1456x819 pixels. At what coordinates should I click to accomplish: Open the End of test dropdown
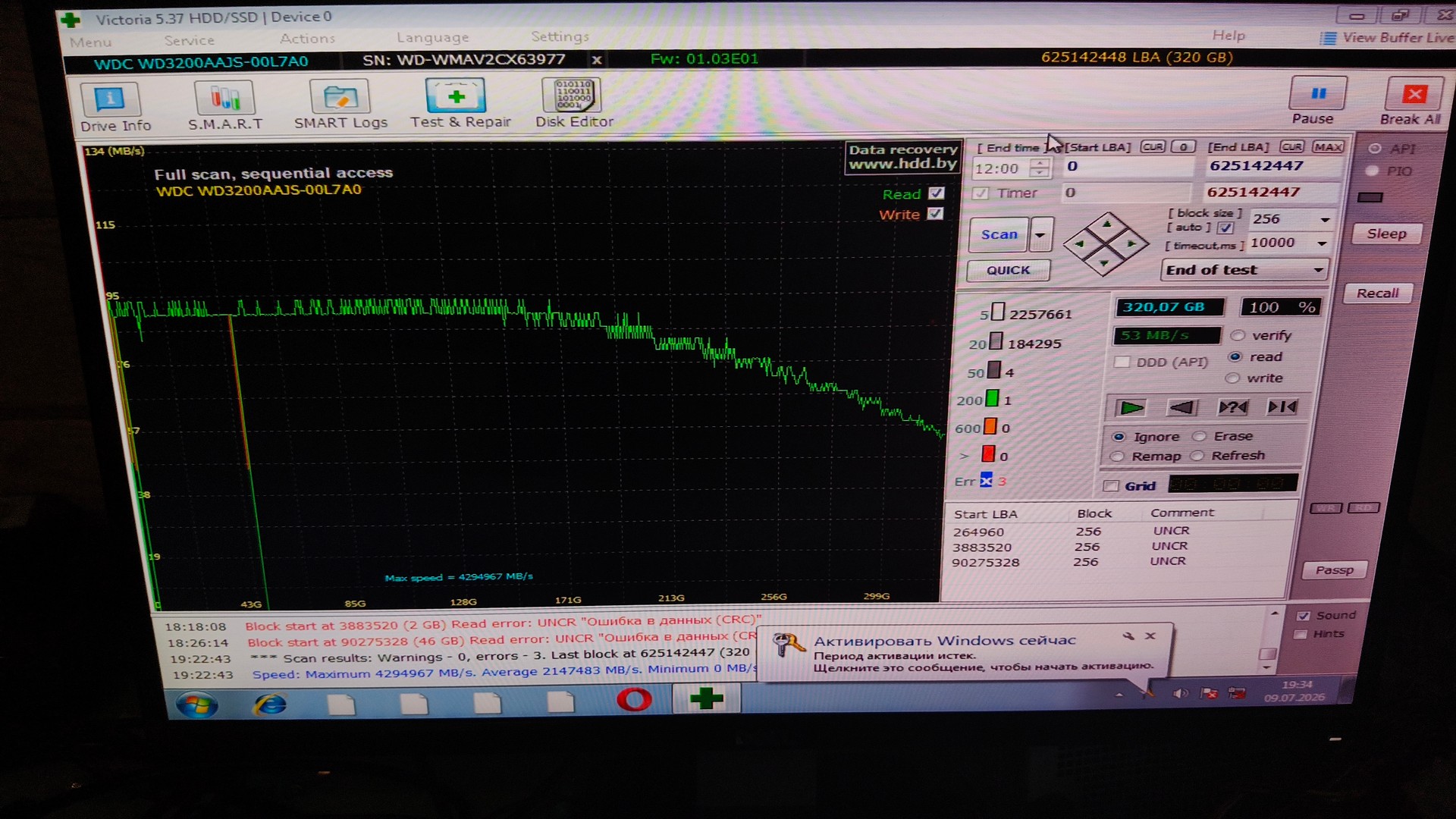click(1244, 270)
